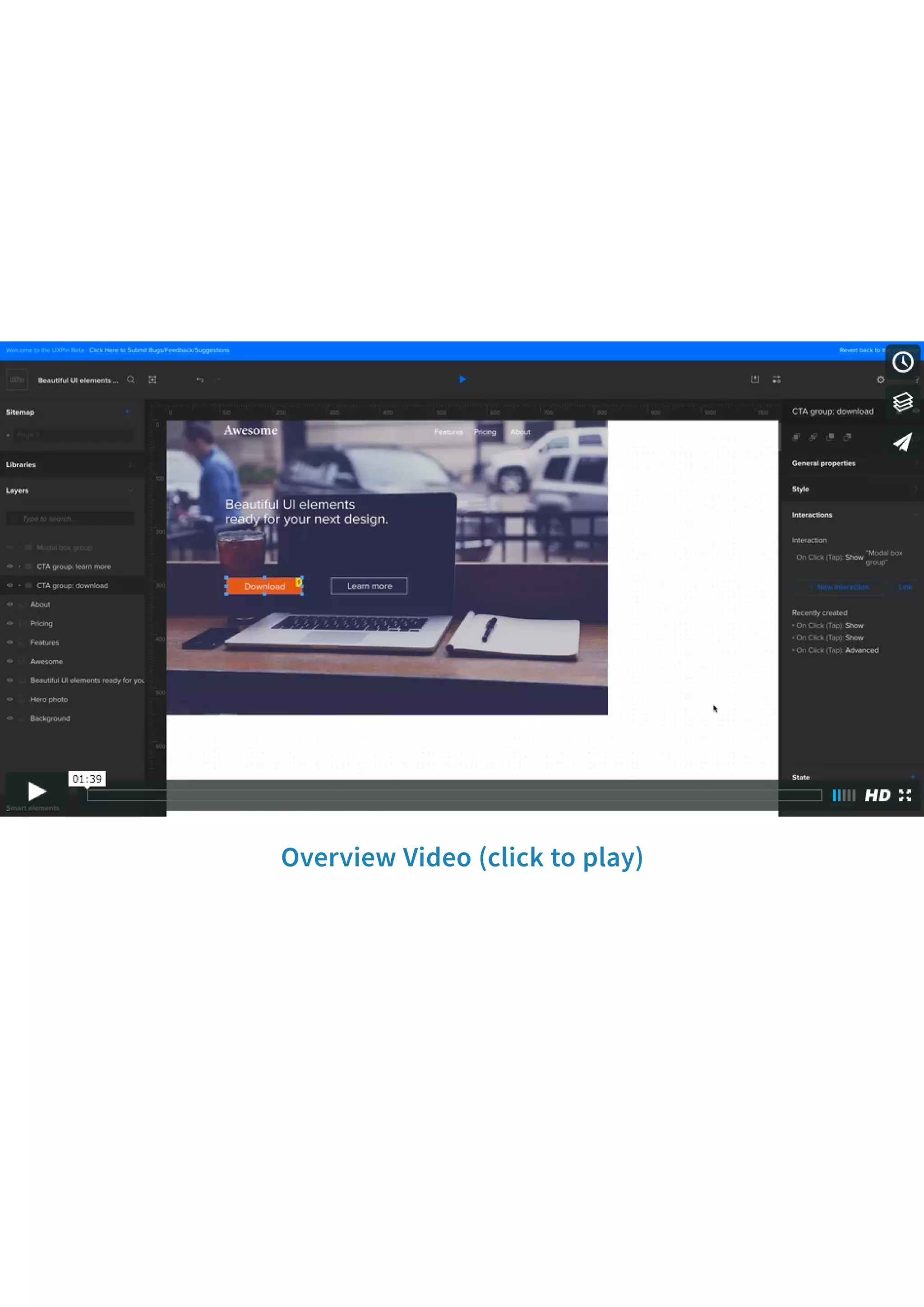
Task: Click Features nav item on canvas
Action: [x=448, y=432]
